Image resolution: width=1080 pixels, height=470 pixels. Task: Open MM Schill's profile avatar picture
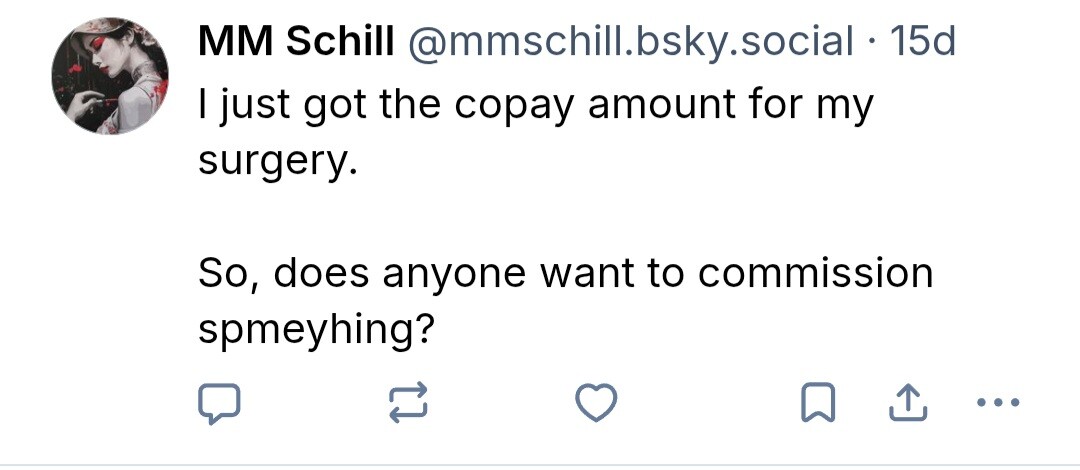[110, 78]
